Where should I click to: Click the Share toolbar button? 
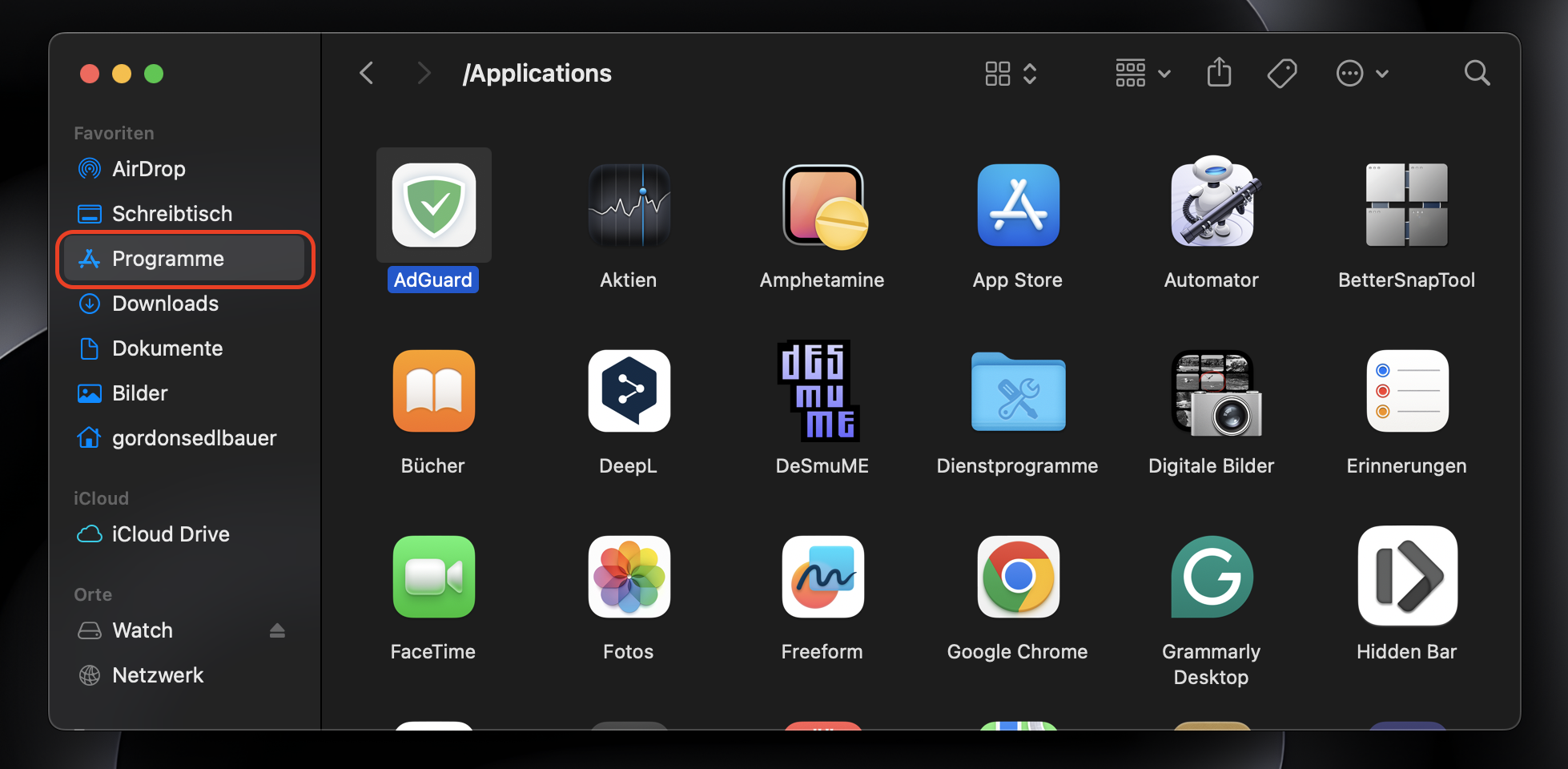(1219, 73)
